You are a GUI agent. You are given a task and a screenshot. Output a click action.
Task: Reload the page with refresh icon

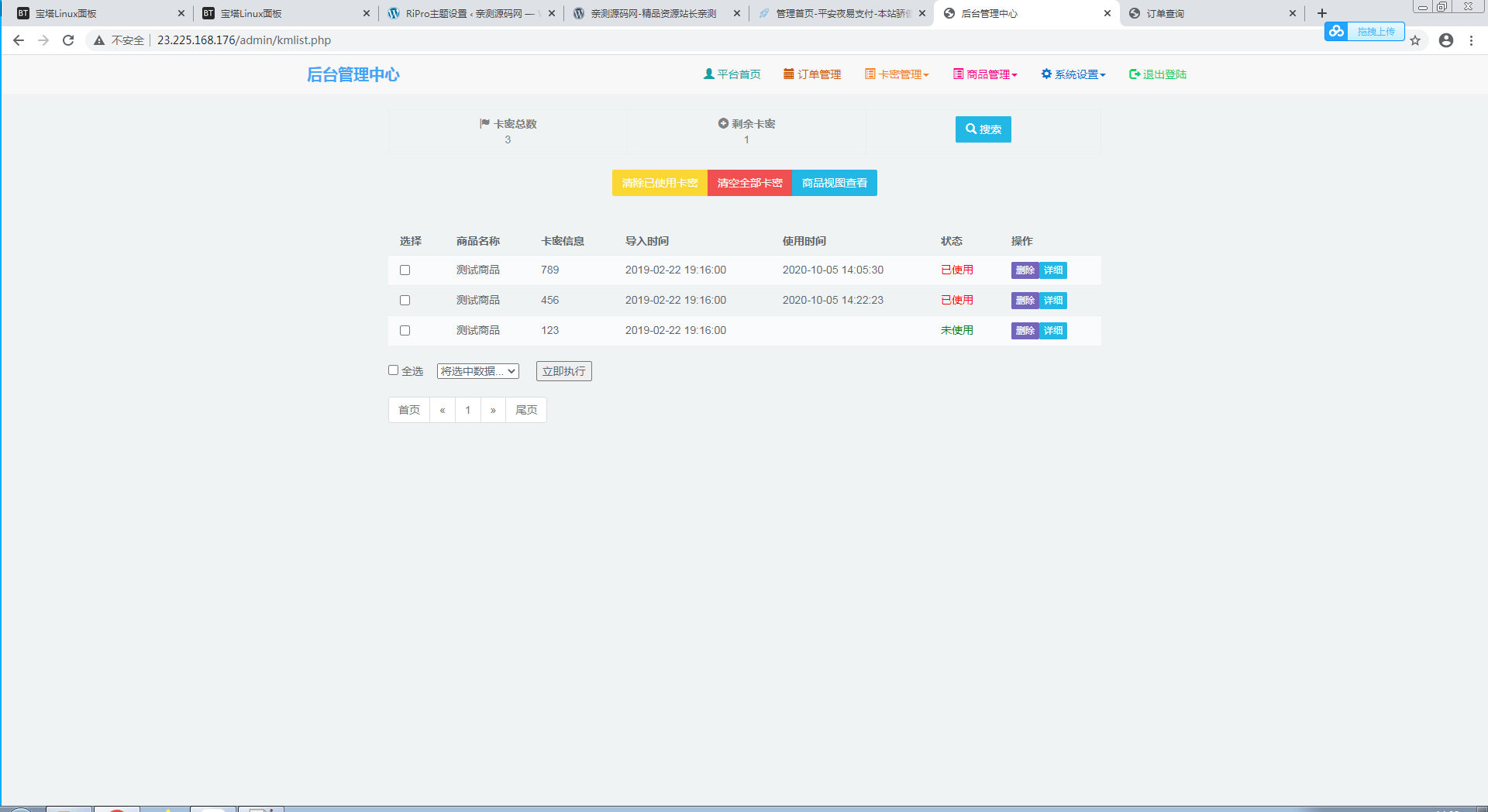[68, 40]
